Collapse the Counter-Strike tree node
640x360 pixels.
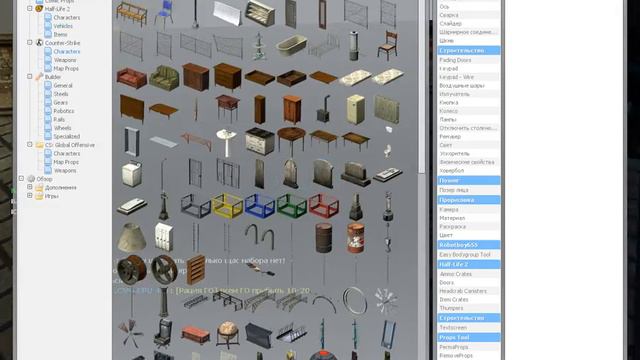30,42
